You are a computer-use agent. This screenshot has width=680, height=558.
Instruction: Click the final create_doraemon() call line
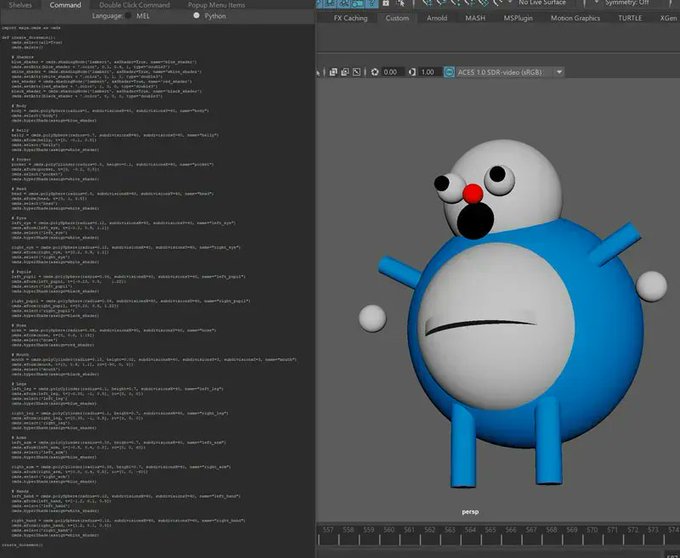tap(22, 545)
